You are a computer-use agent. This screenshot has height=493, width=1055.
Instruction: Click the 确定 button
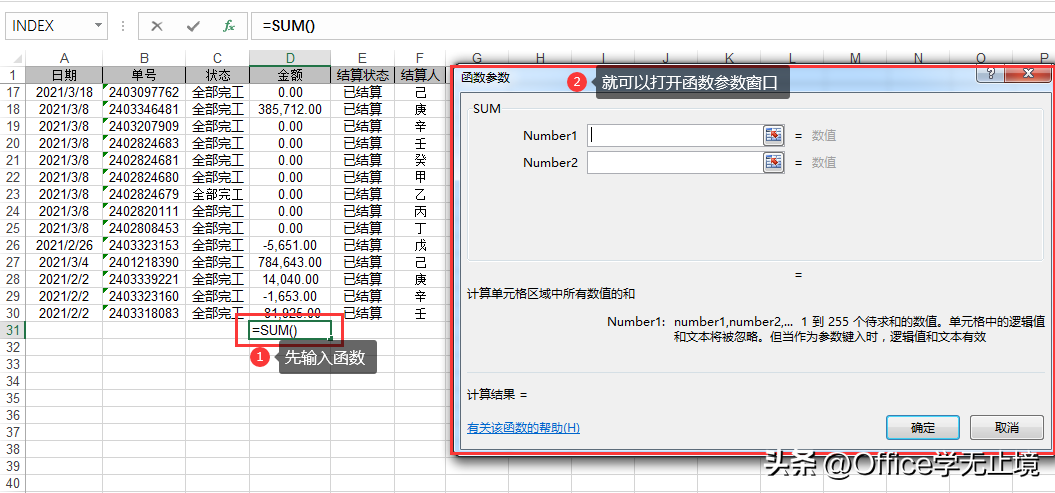pos(922,427)
